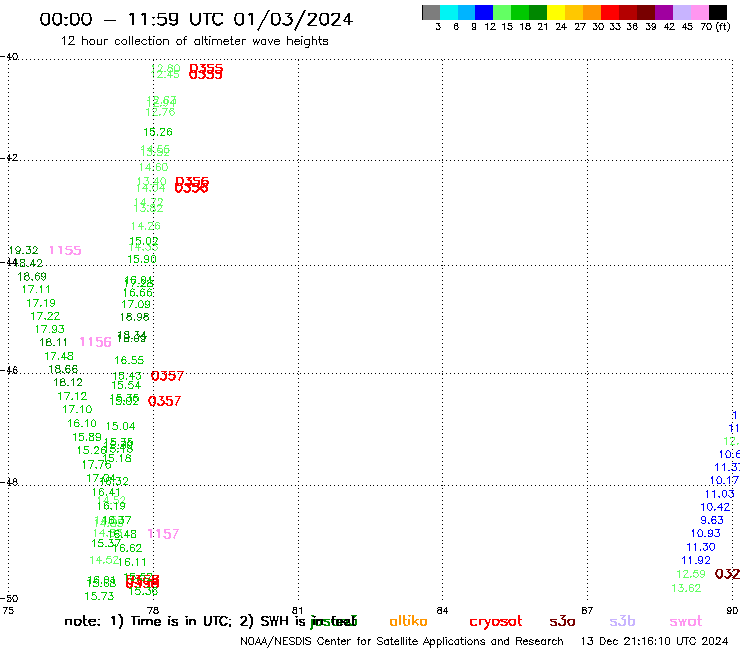Select the value '16.55'

point(129,360)
